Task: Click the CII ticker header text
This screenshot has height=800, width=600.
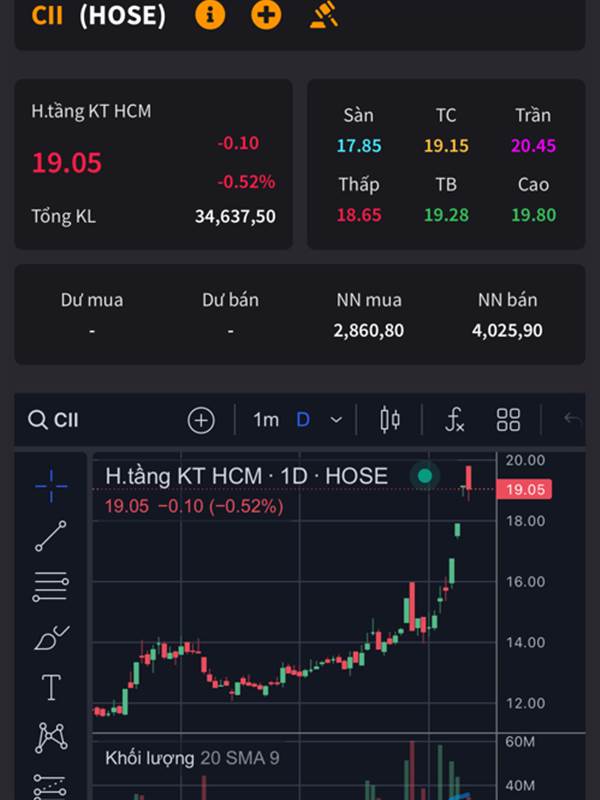Action: point(47,15)
